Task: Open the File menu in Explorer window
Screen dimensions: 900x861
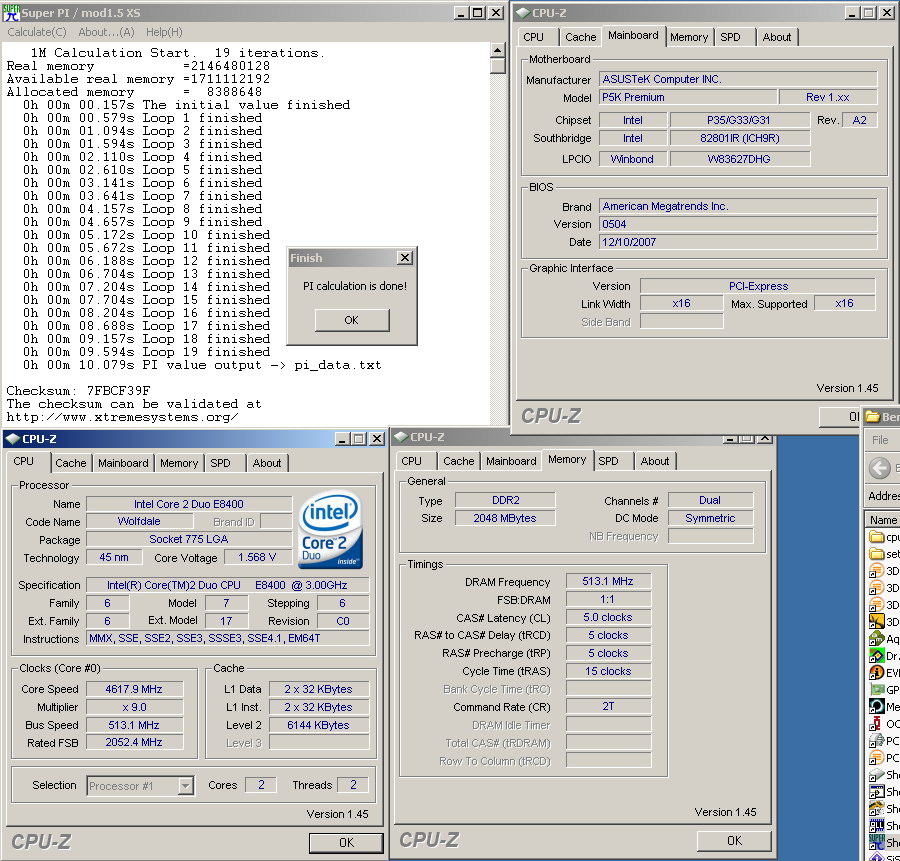Action: [x=880, y=440]
